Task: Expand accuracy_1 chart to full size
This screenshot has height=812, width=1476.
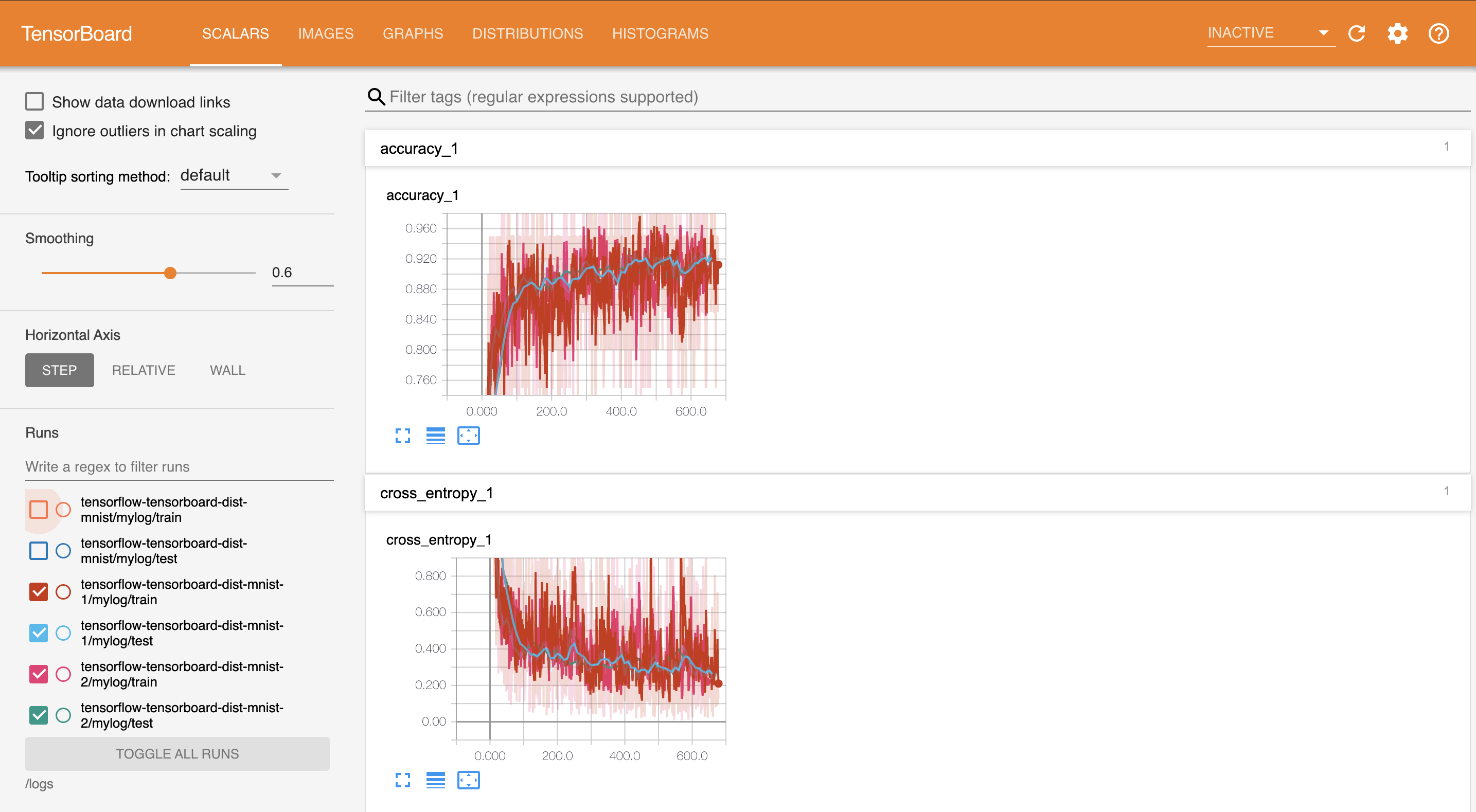Action: (x=403, y=436)
